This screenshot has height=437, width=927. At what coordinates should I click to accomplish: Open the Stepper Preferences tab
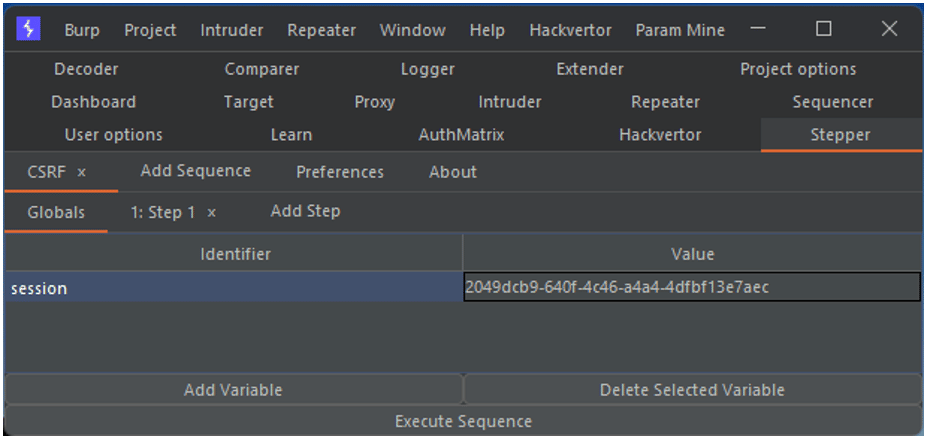point(340,172)
